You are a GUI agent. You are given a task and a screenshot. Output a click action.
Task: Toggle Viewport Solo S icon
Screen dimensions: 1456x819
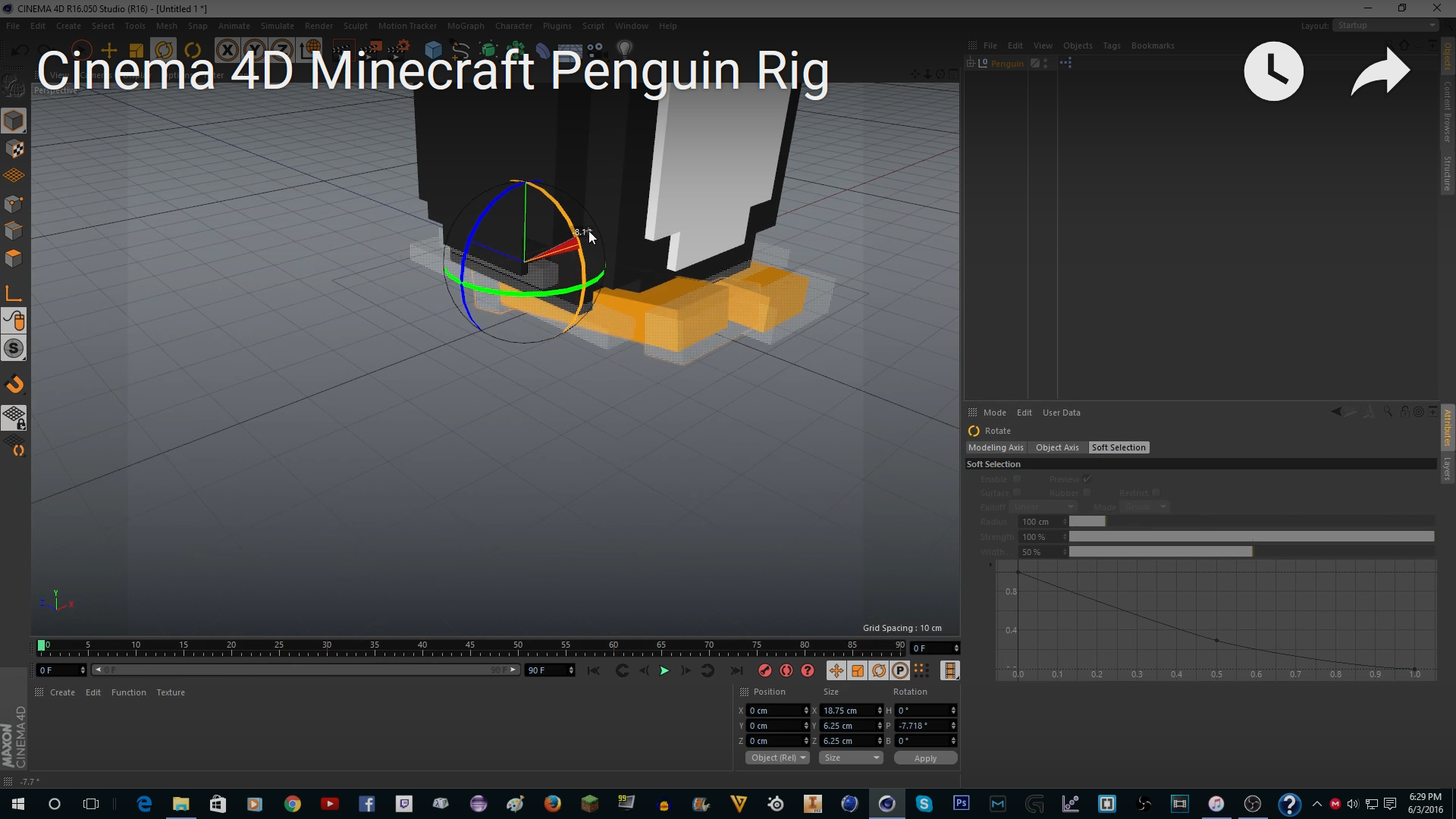click(x=14, y=349)
